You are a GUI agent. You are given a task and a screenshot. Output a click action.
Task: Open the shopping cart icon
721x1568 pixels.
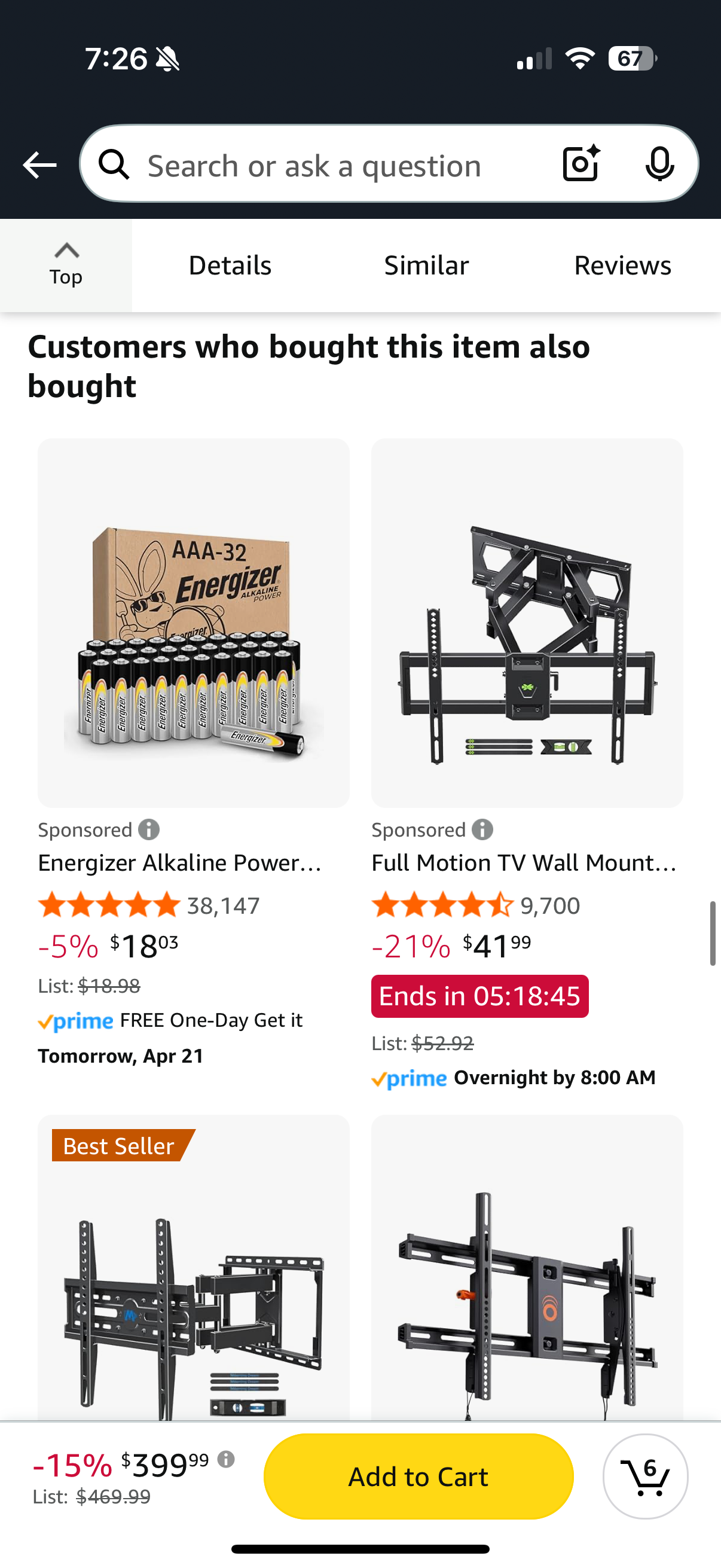pos(645,1476)
